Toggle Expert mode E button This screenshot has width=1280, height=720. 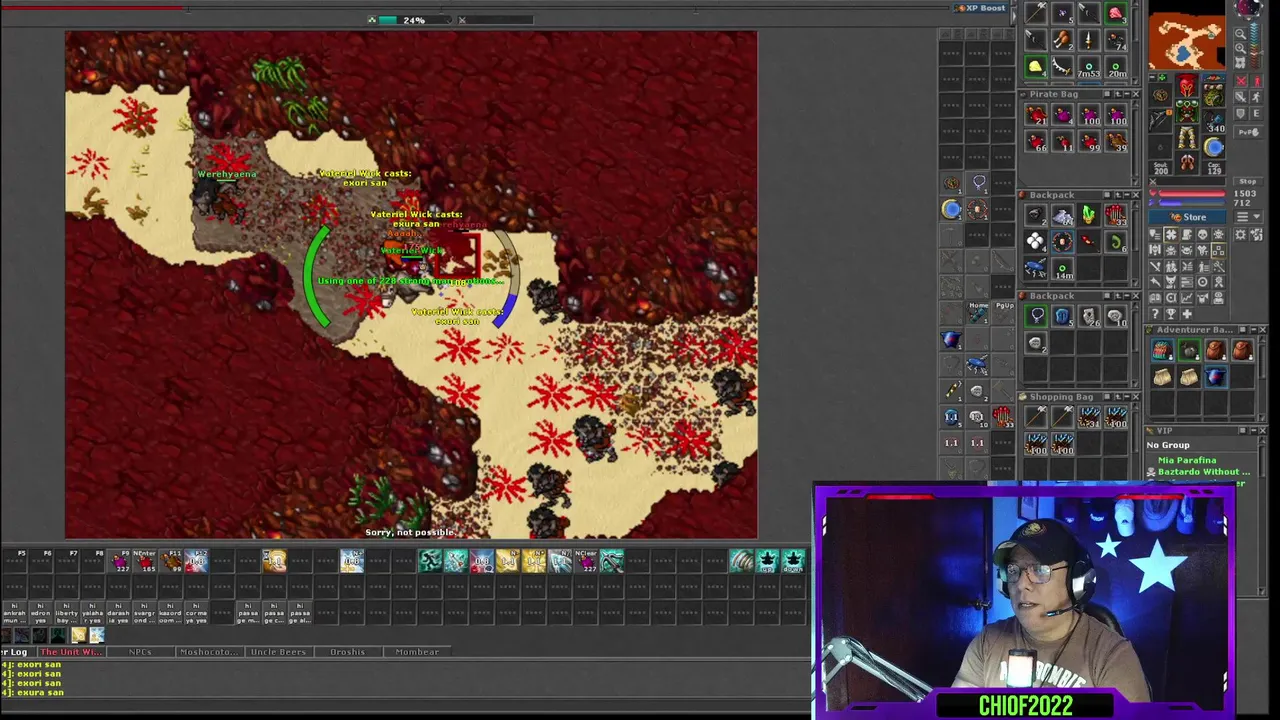[x=1256, y=113]
